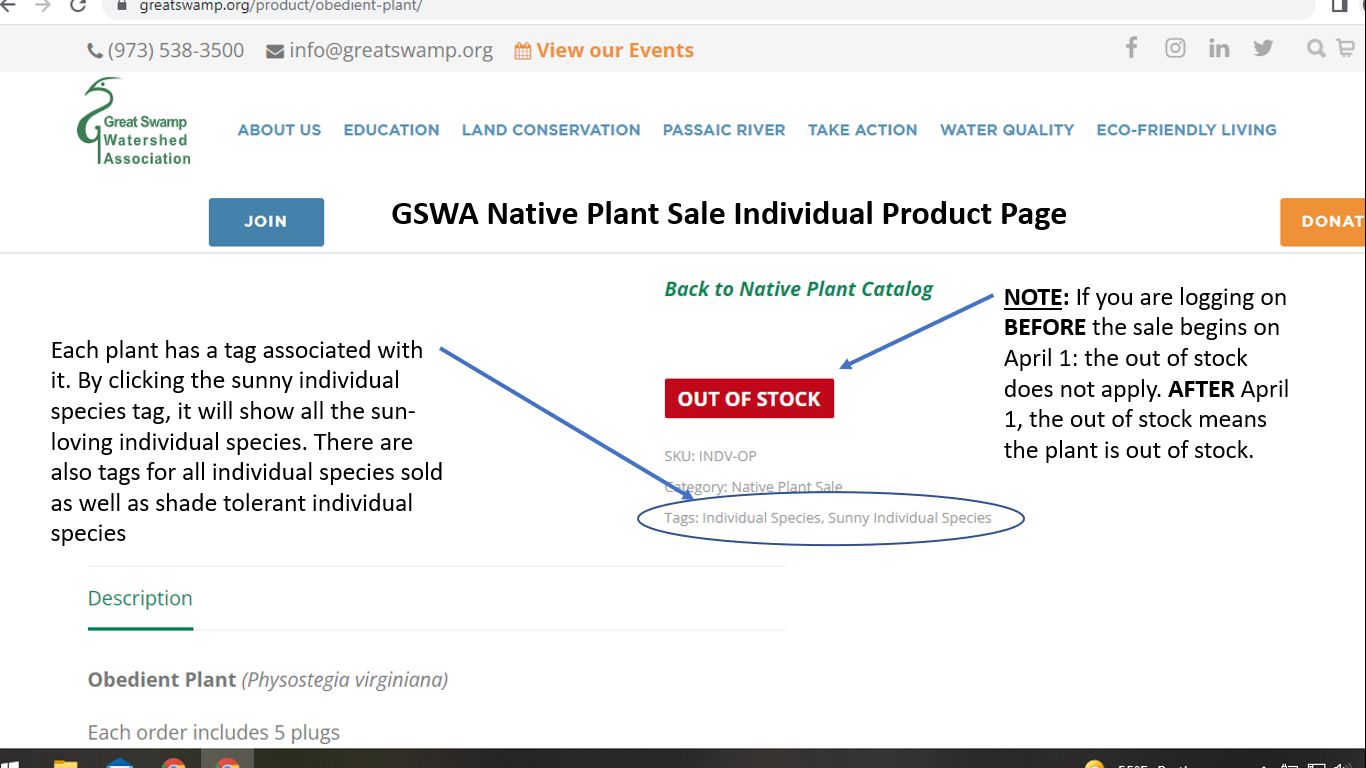Open the Education menu
The image size is (1366, 768).
click(x=391, y=130)
